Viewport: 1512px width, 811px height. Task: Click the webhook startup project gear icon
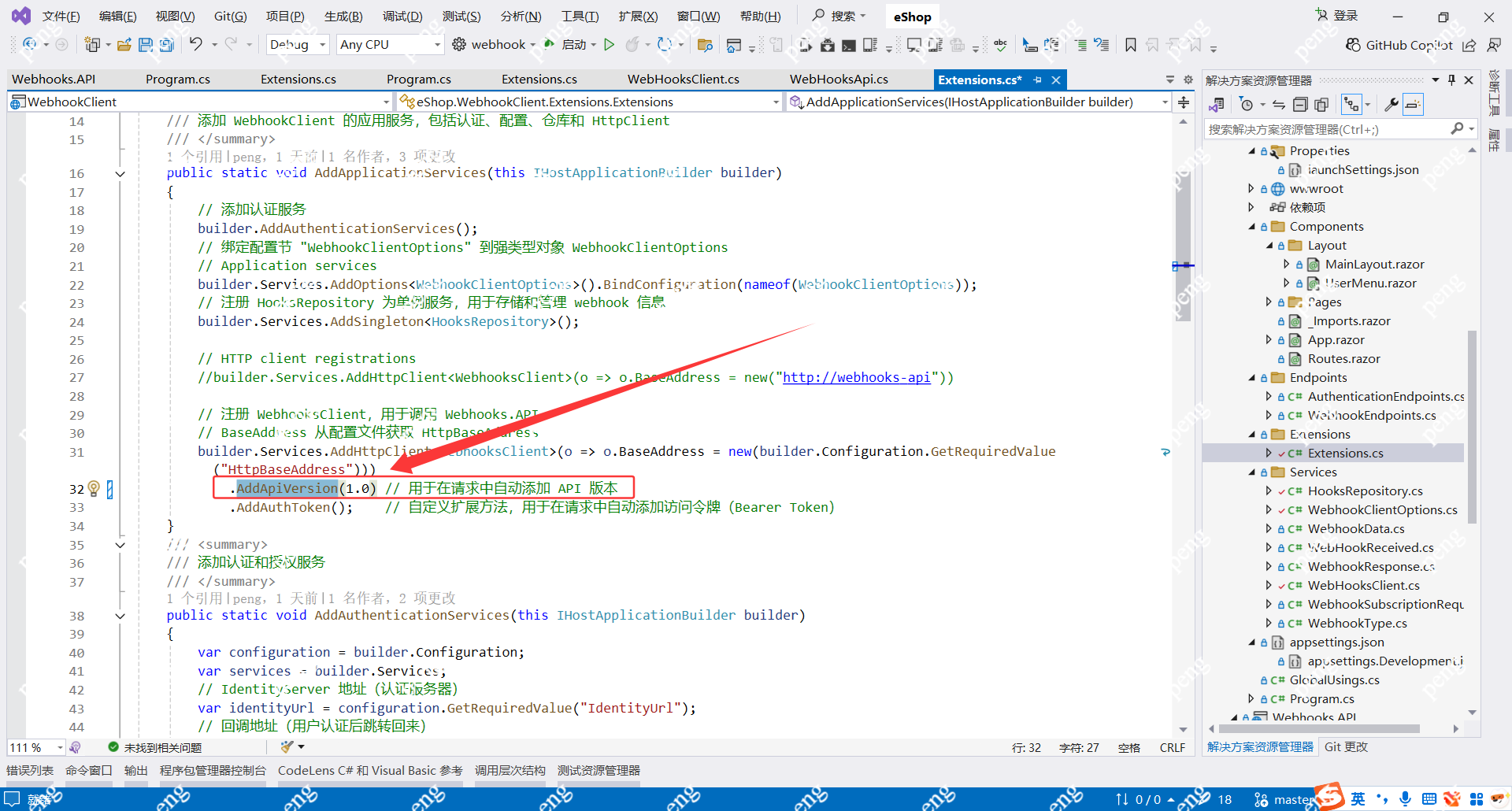pos(459,45)
